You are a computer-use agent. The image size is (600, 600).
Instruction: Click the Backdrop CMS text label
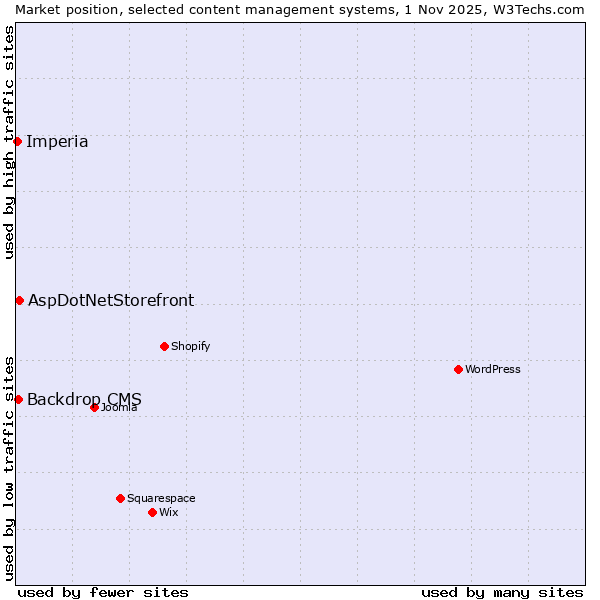click(x=84, y=399)
